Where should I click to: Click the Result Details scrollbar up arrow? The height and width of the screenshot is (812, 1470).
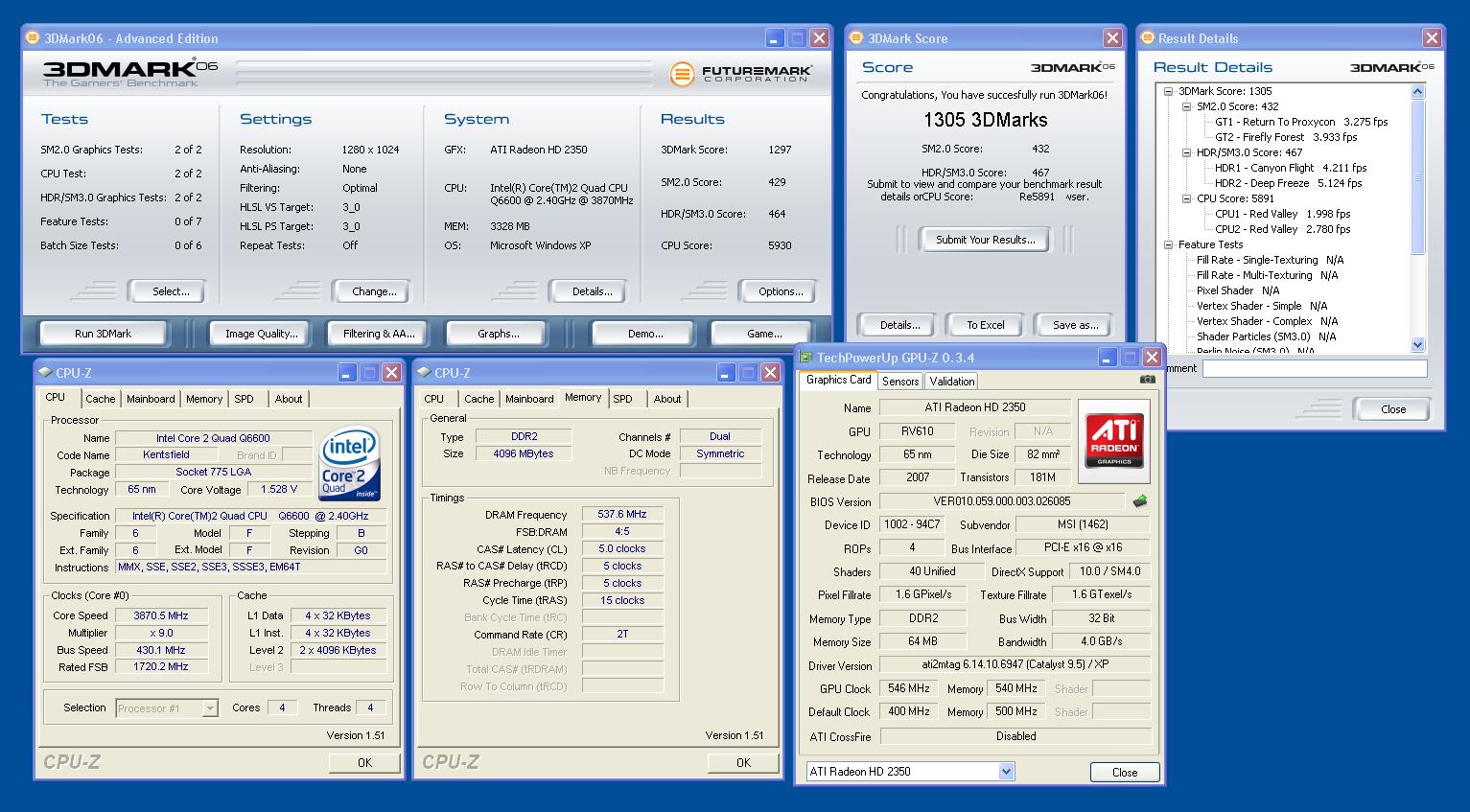coord(1418,91)
